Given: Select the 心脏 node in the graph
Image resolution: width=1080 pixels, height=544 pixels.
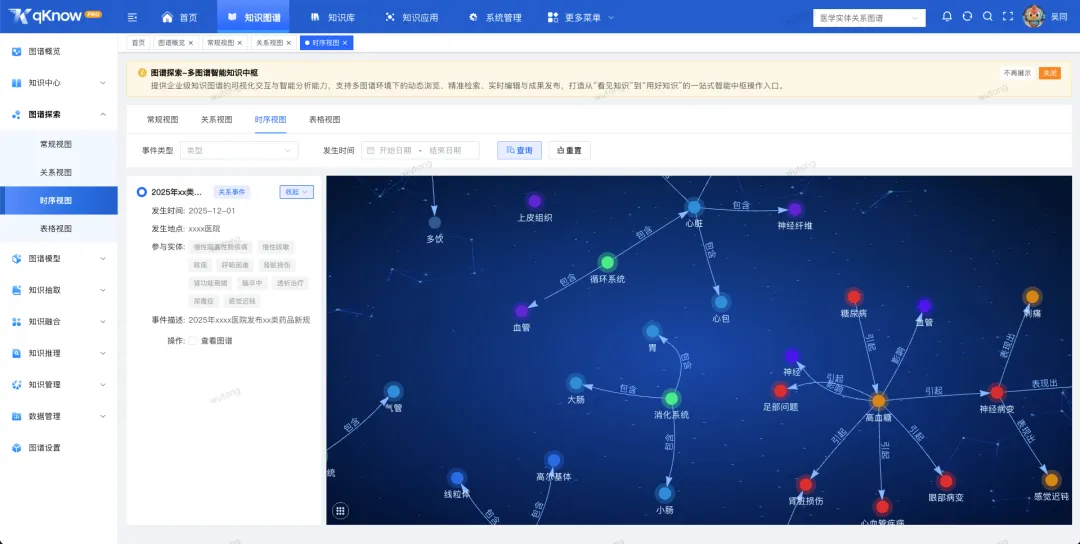Looking at the screenshot, I should pyautogui.click(x=694, y=206).
